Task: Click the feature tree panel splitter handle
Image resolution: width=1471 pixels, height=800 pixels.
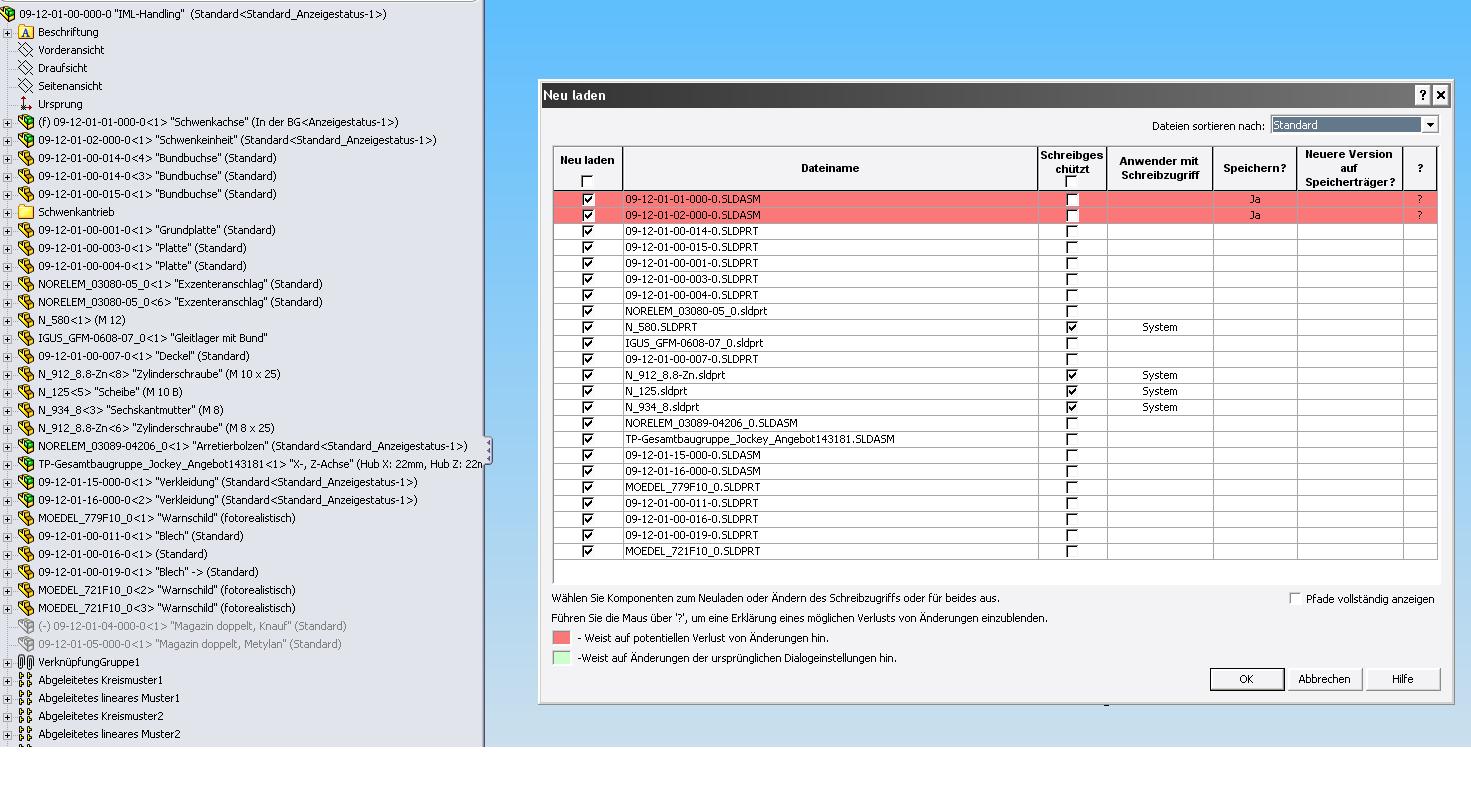Action: click(487, 449)
